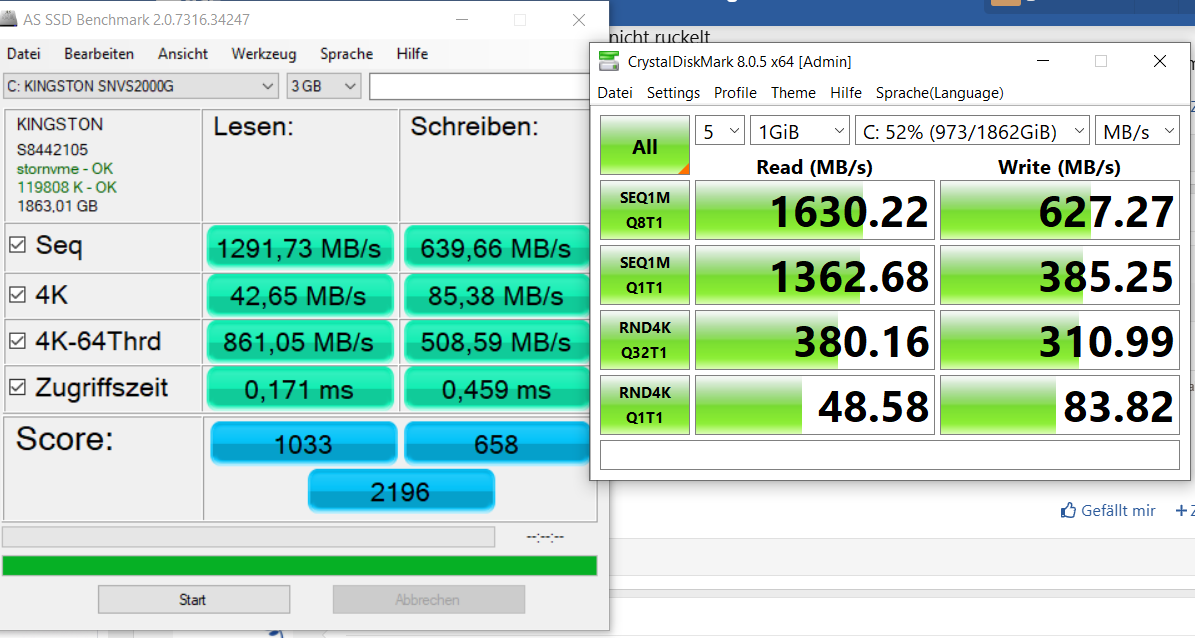Click the 1863,01 GB capacity text
This screenshot has width=1195, height=638.
(x=58, y=206)
